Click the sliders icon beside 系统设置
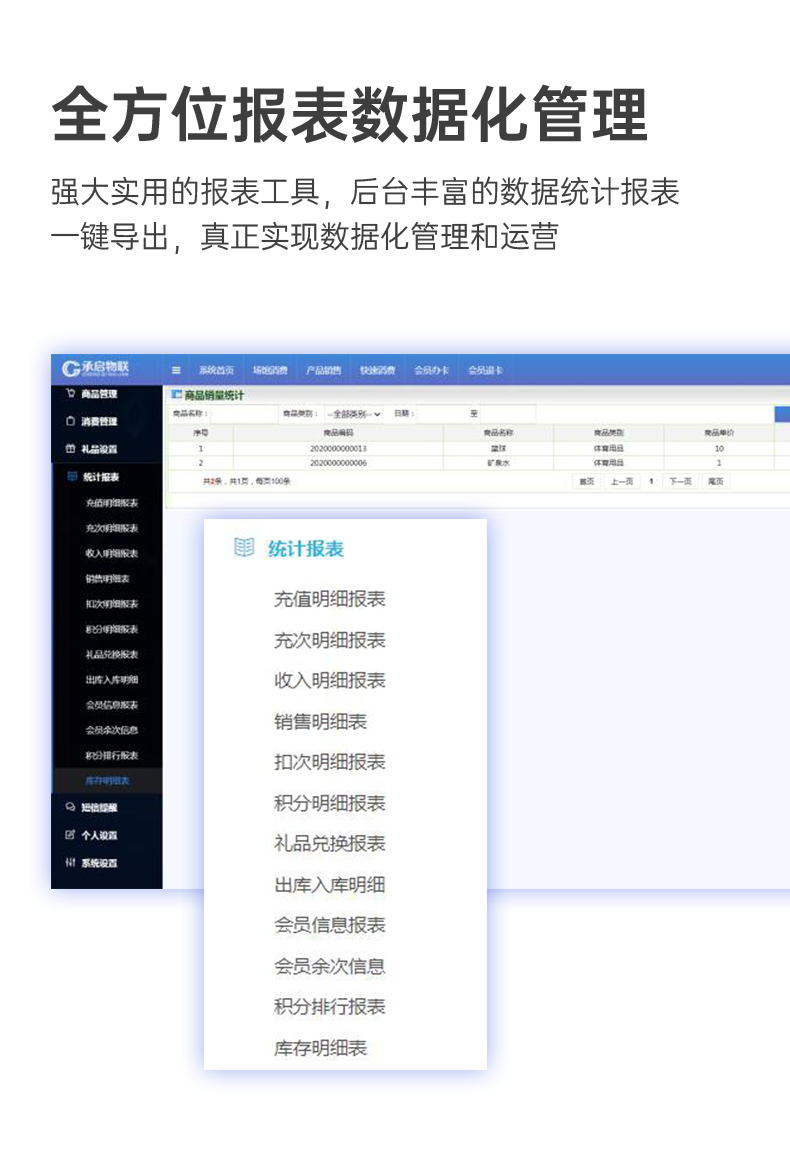 click(x=70, y=863)
